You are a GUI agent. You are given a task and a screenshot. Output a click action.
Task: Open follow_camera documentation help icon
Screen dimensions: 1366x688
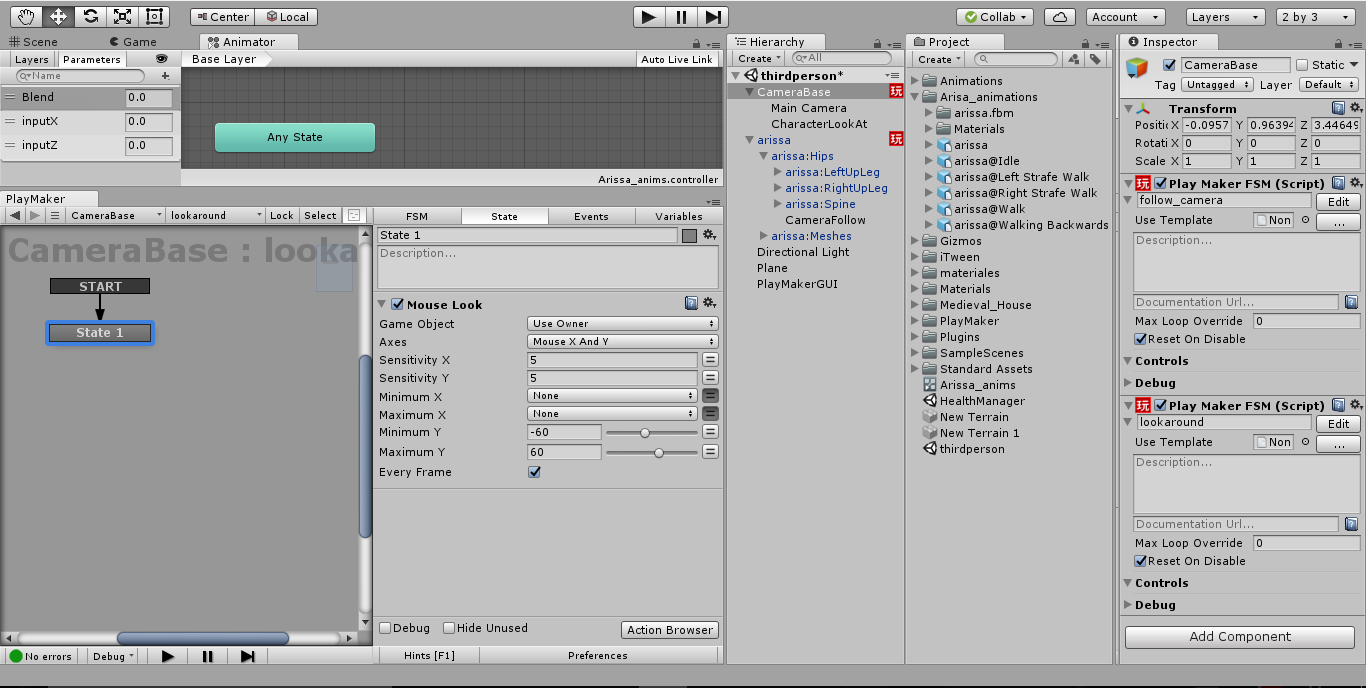[1352, 302]
